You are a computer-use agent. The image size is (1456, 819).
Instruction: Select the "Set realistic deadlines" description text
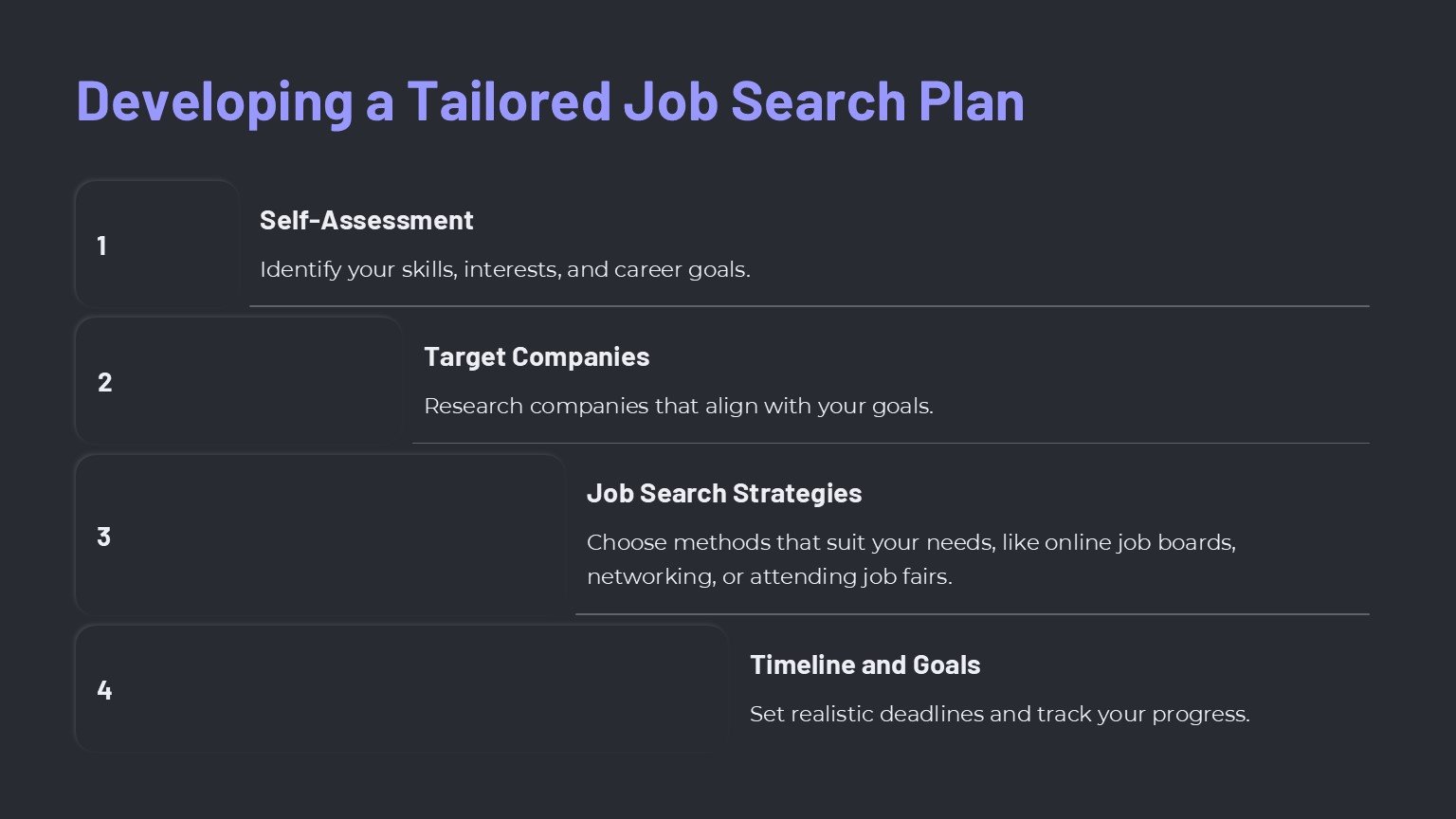[x=999, y=714]
